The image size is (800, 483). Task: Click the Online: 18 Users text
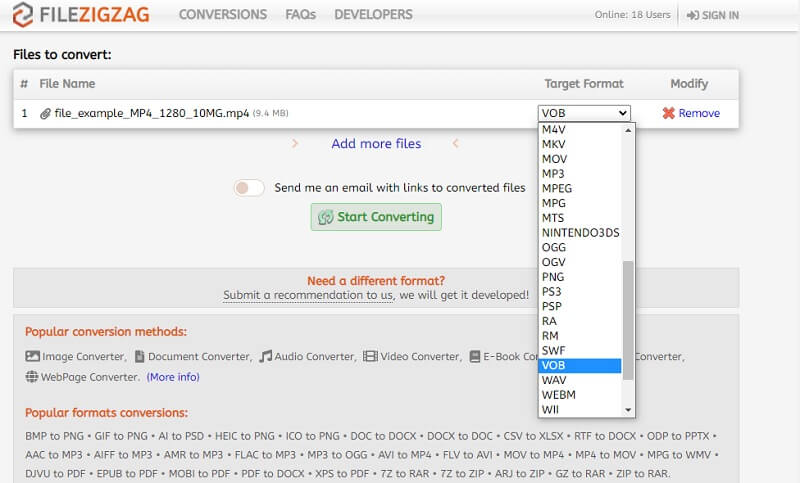pos(633,15)
